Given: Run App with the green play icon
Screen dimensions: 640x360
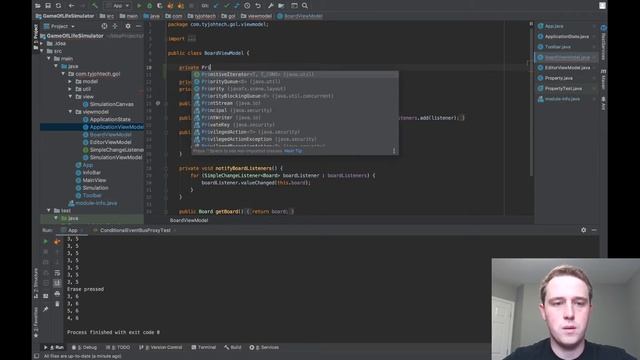Looking at the screenshot, I should pos(139,6).
